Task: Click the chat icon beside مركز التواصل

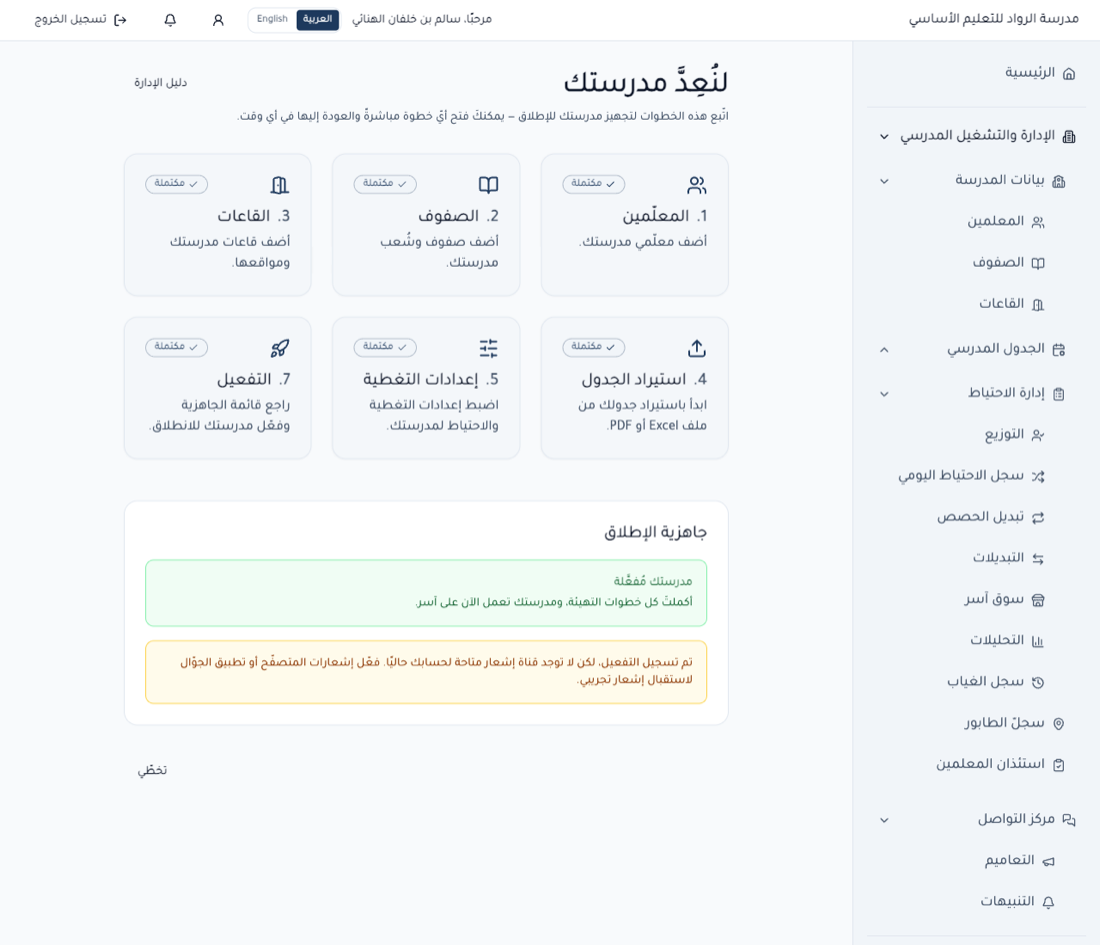Action: point(1068,819)
